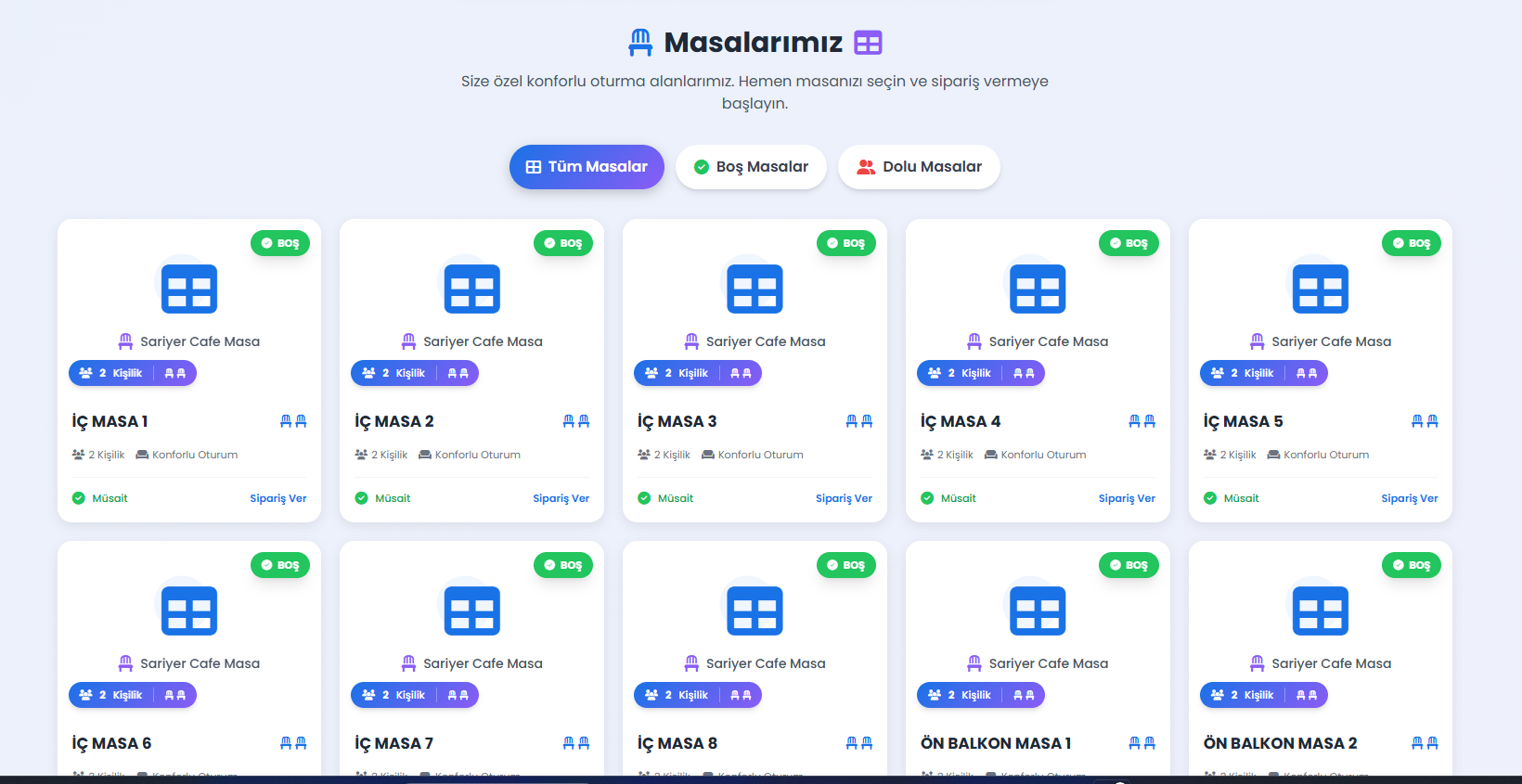Image resolution: width=1522 pixels, height=784 pixels.
Task: Click the purple grid icon beside Masalarımız heading
Action: point(868,43)
